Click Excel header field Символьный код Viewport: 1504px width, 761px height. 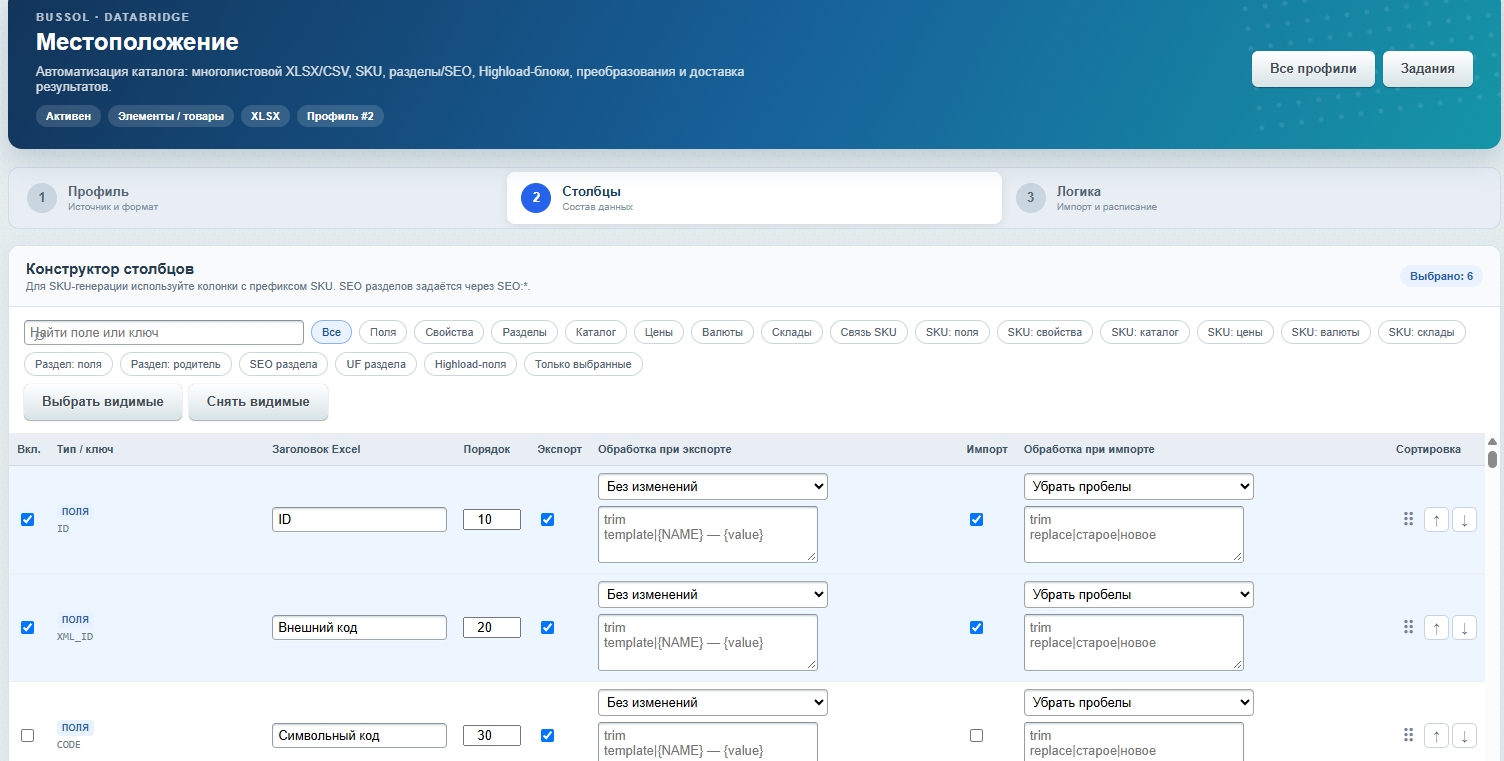[360, 735]
